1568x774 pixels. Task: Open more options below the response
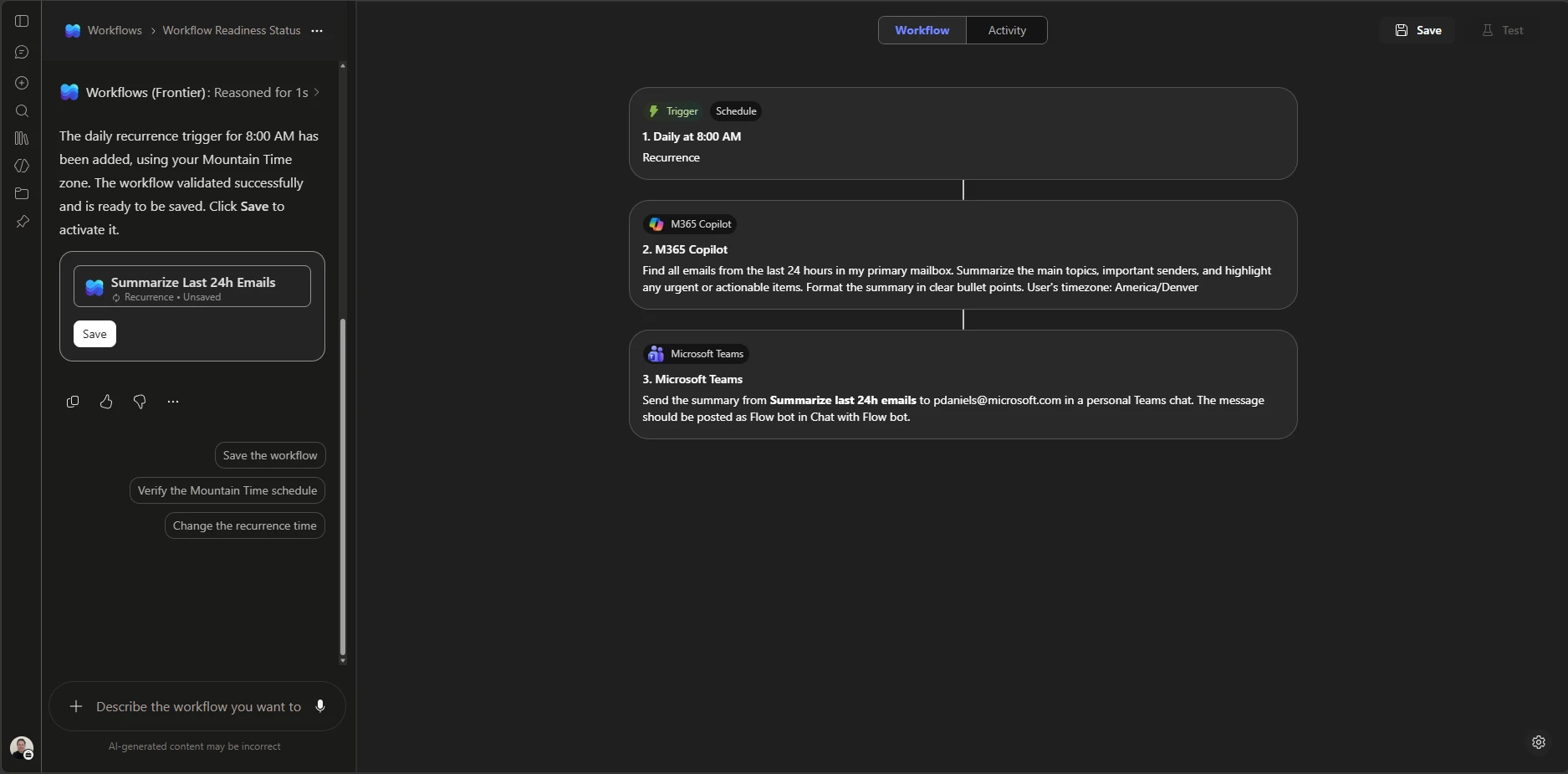173,402
